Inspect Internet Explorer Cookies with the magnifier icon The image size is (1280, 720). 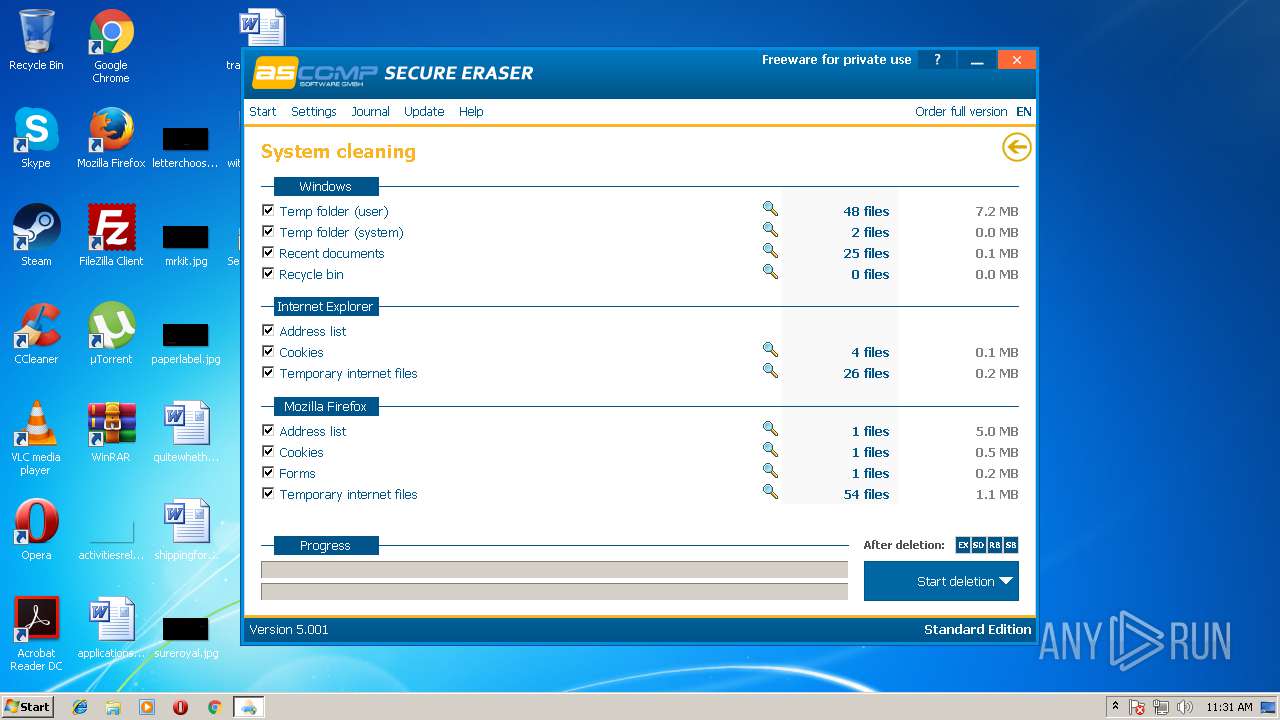point(770,350)
